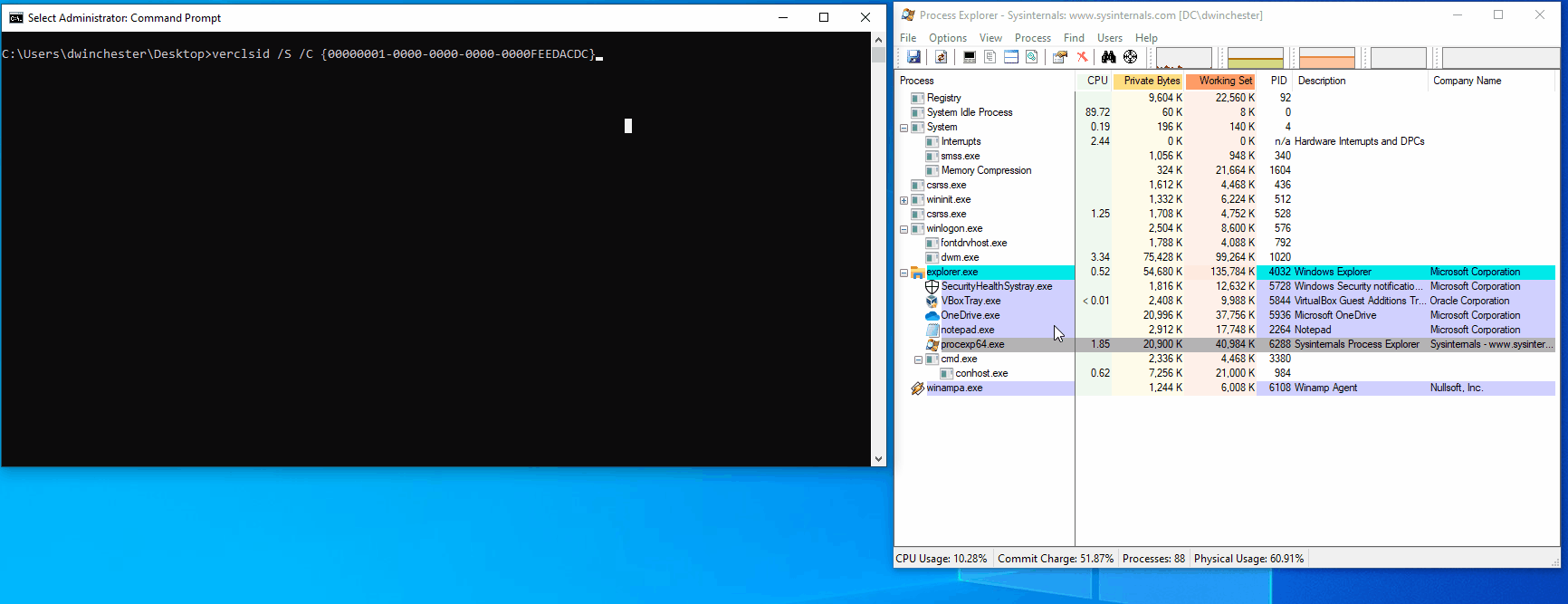This screenshot has width=1568, height=604.
Task: Expand the wininit.exe tree node
Action: click(x=904, y=200)
